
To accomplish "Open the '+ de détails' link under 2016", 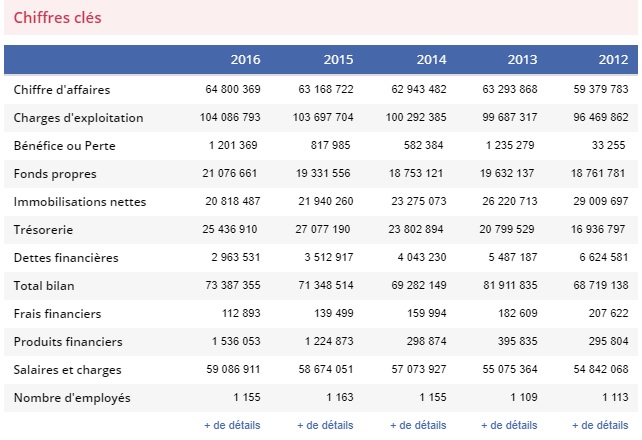I will [232, 425].
